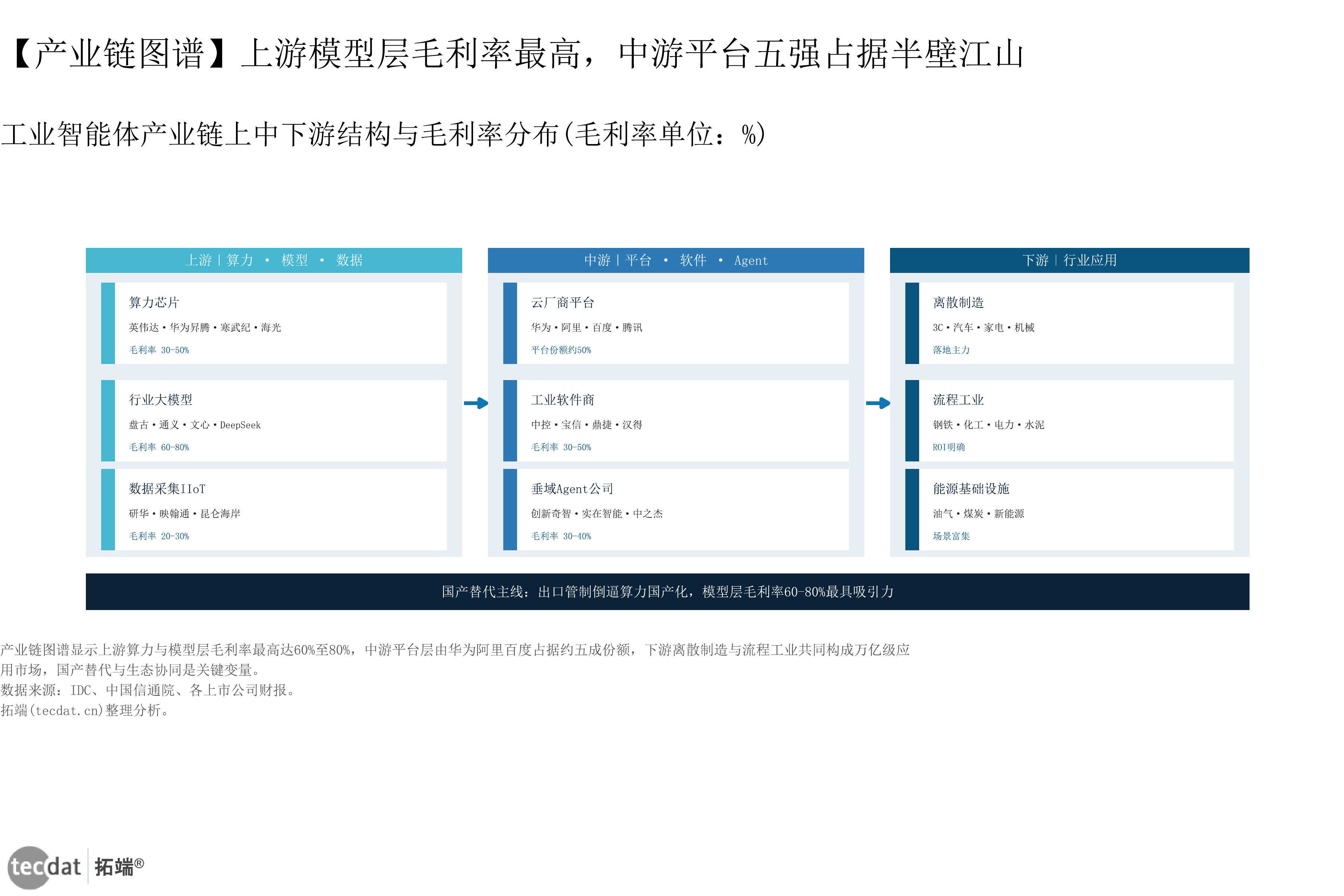This screenshot has height=896, width=1344.
Task: Click the 垂域Agent公司 card title
Action: tap(572, 489)
